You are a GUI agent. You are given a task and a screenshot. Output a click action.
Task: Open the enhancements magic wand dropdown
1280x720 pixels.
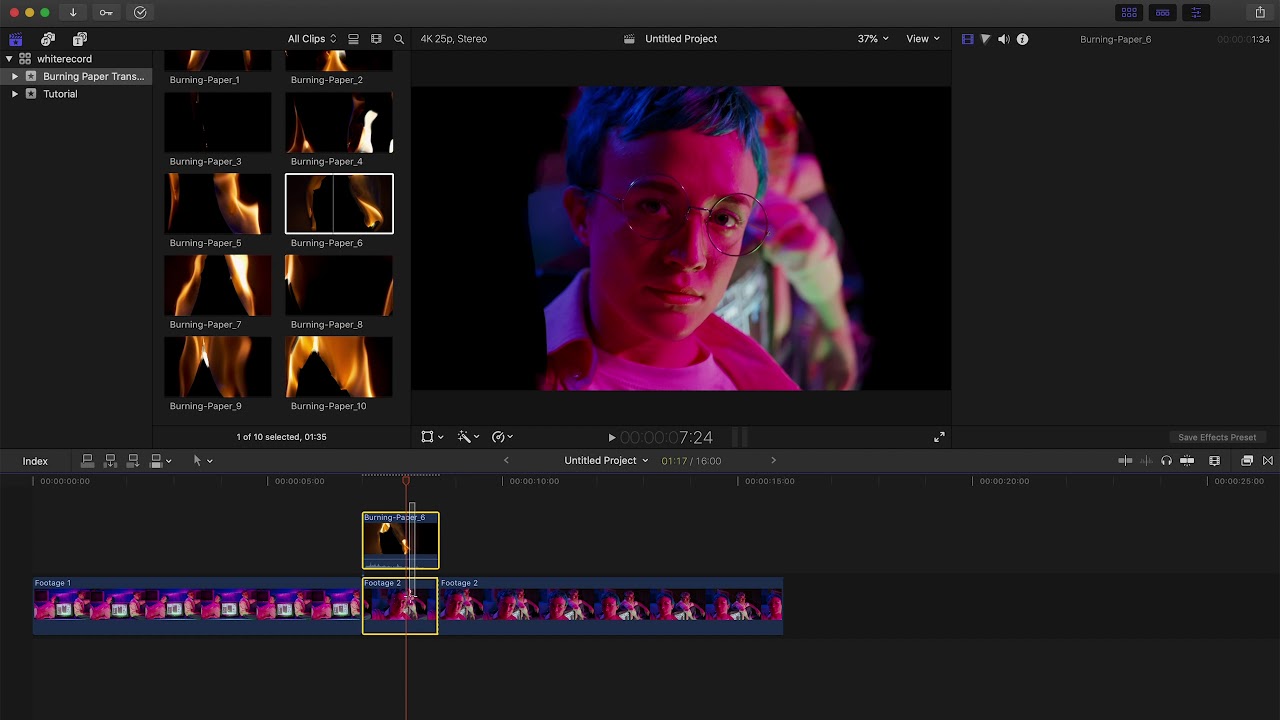(468, 437)
